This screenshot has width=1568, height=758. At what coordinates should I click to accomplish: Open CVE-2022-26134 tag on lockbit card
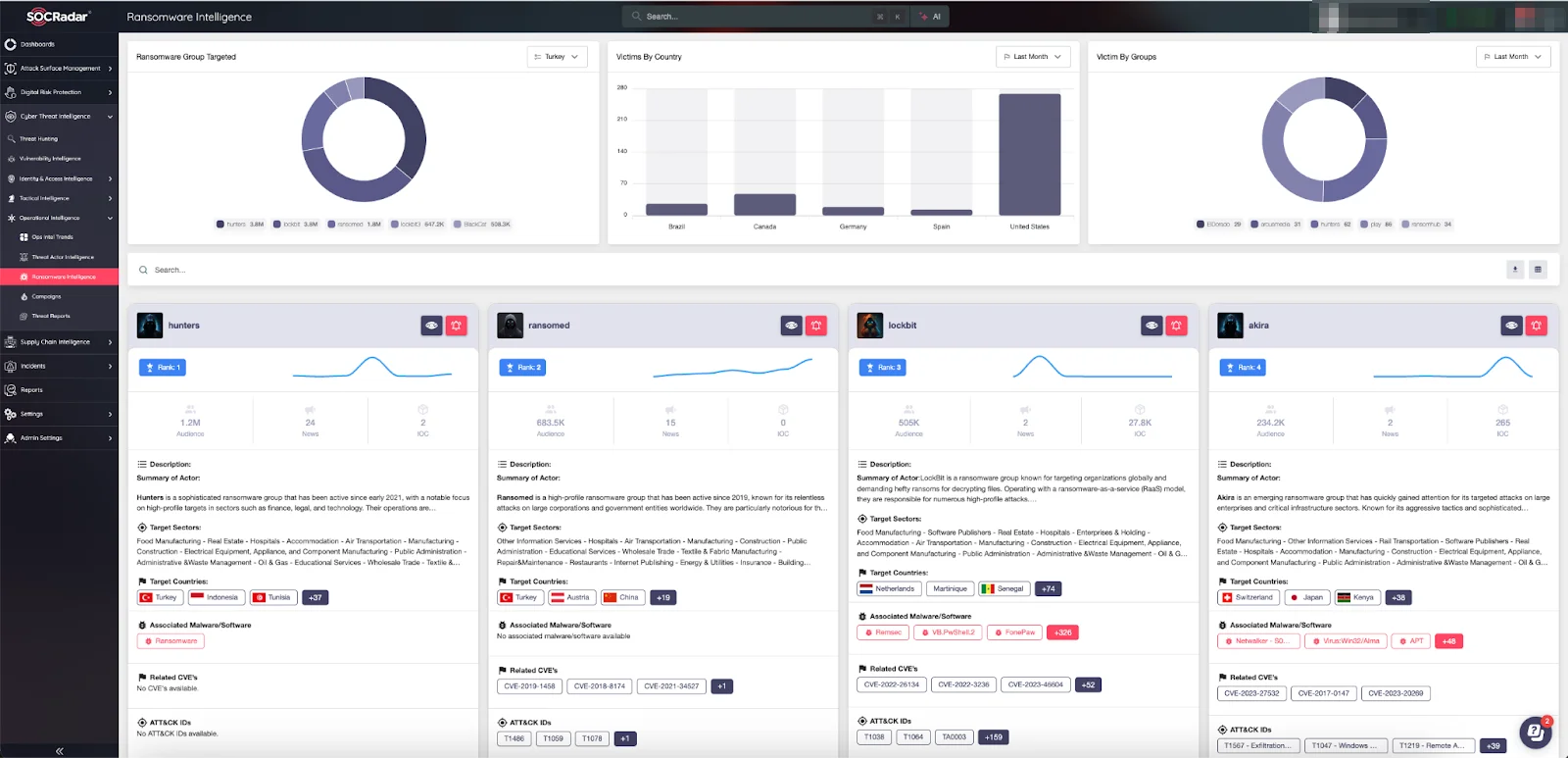(x=892, y=684)
